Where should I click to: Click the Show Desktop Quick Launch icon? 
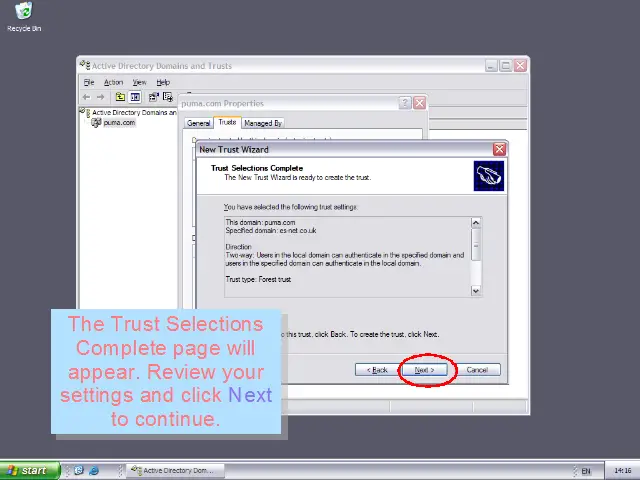point(79,471)
